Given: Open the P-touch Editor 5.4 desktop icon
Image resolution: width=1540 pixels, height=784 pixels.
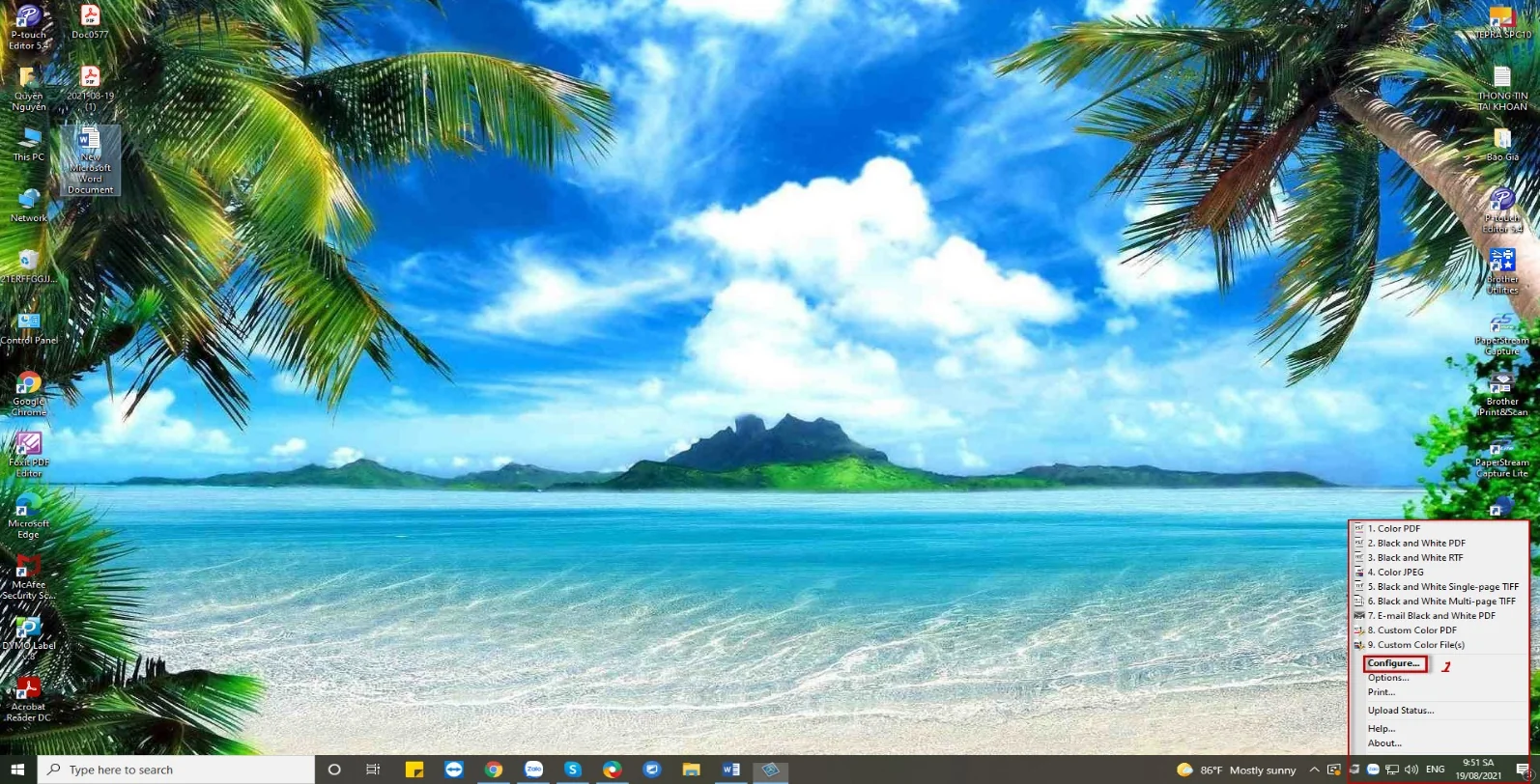Looking at the screenshot, I should pyautogui.click(x=28, y=25).
